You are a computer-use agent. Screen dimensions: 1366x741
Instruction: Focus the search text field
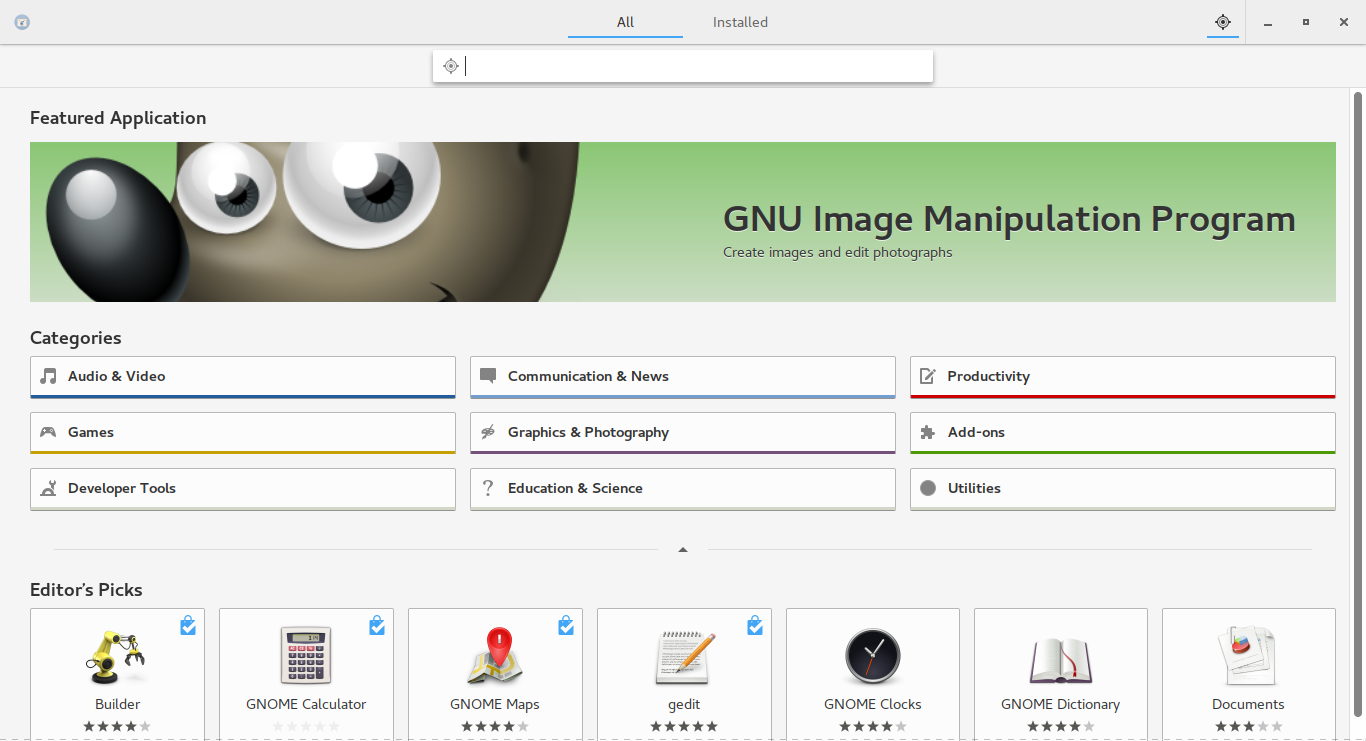(683, 66)
